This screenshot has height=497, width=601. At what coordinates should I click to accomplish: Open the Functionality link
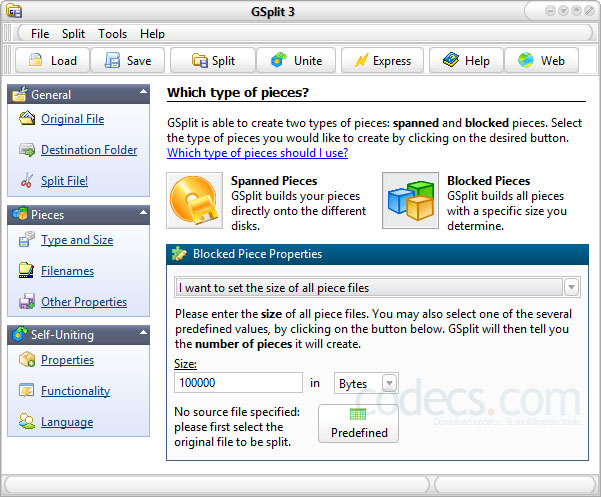tap(76, 391)
